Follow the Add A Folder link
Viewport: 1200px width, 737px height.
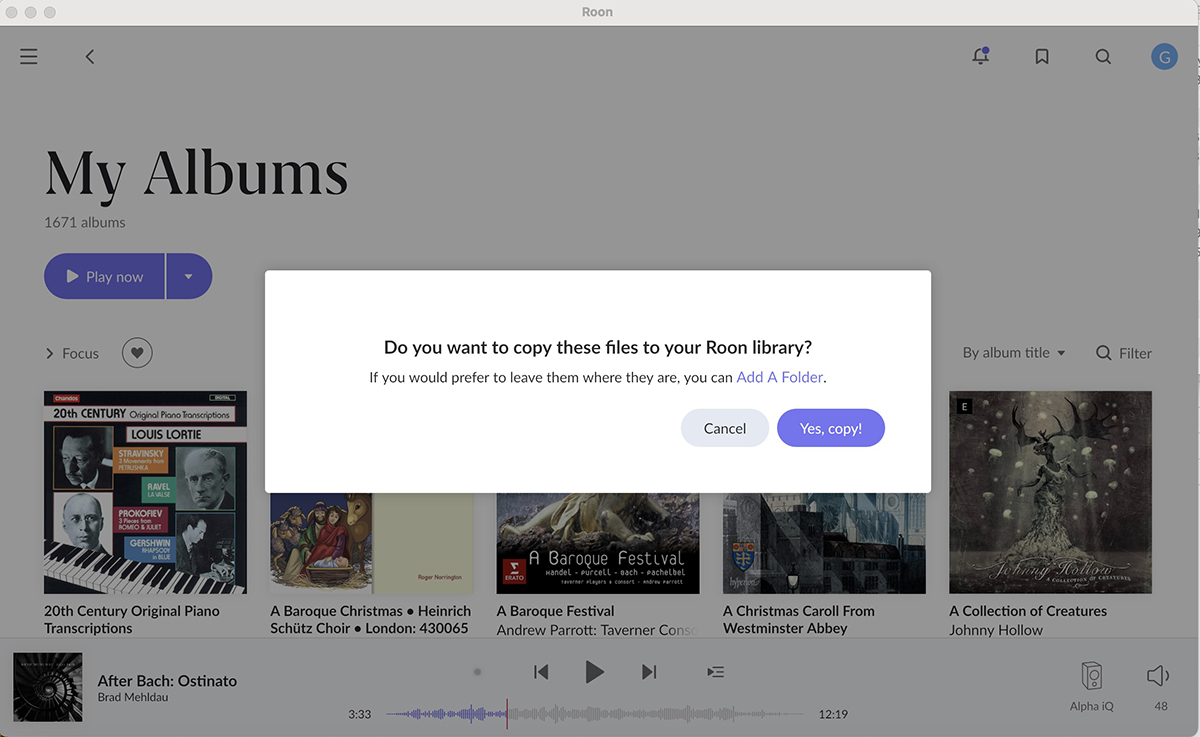pyautogui.click(x=781, y=377)
